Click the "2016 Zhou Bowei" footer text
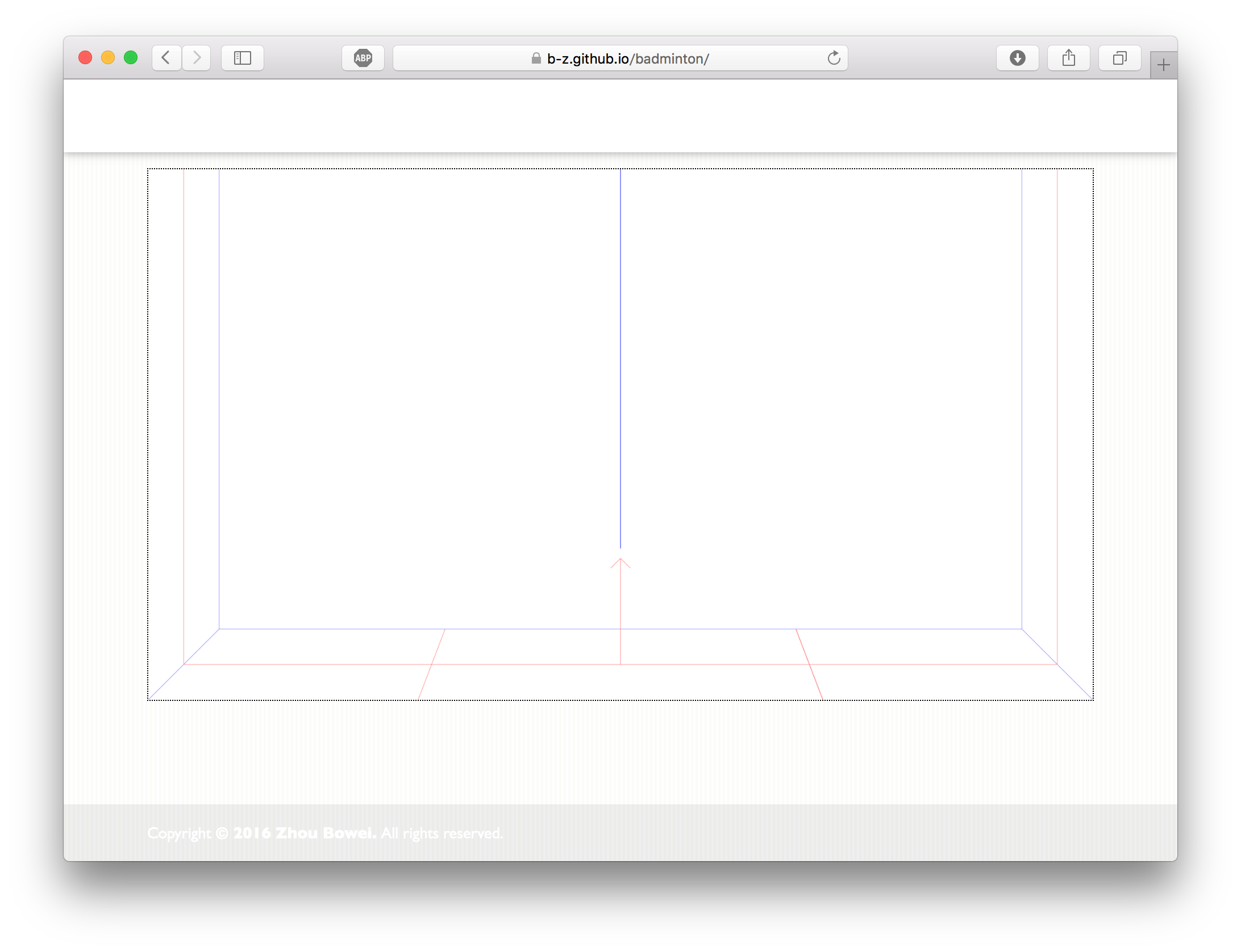Image resolution: width=1241 pixels, height=952 pixels. 305,833
